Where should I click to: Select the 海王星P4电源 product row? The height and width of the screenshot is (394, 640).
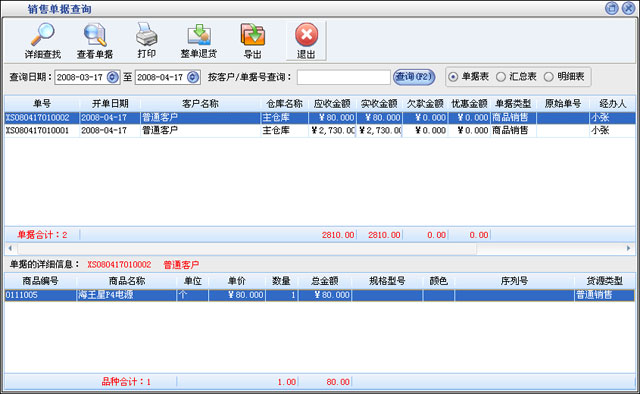[320, 295]
